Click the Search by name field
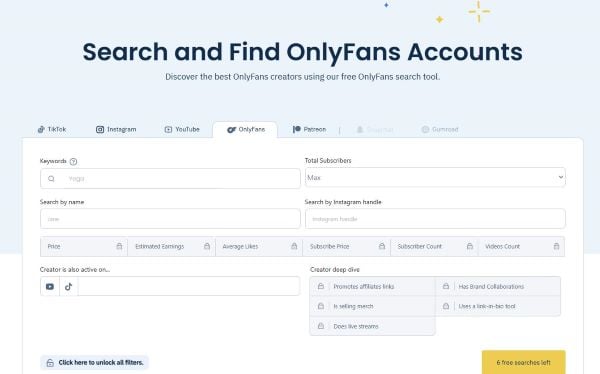Image resolution: width=600 pixels, height=374 pixels. tap(170, 219)
